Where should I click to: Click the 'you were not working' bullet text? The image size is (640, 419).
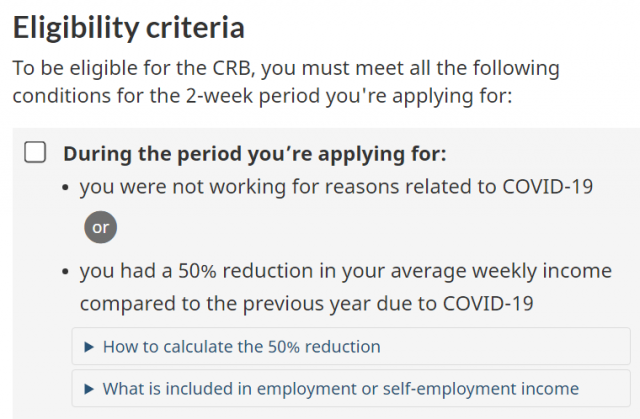336,187
